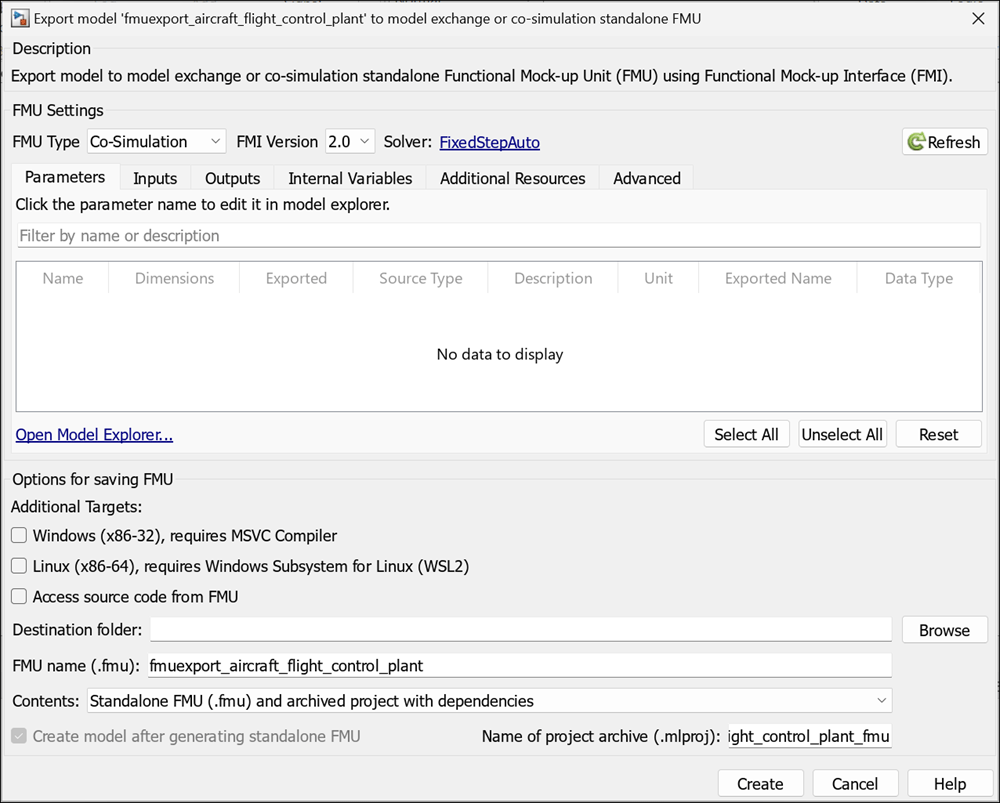Click the Filter by name or description field
1000x803 pixels.
498,236
